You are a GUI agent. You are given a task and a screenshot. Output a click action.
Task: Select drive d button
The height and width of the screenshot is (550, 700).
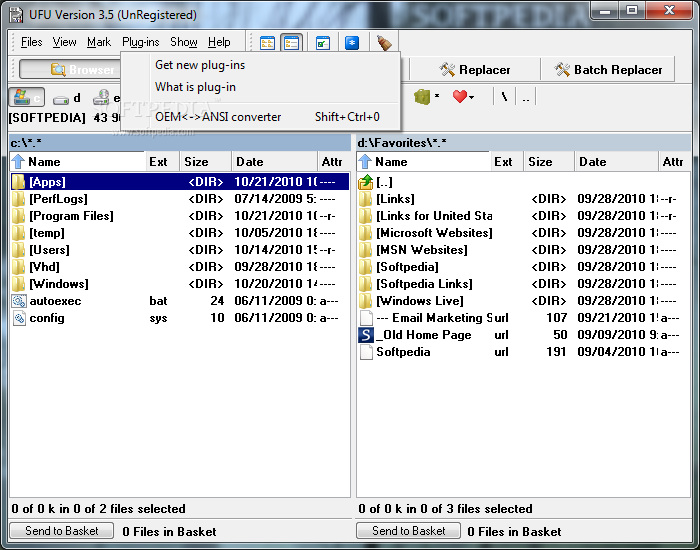66,98
